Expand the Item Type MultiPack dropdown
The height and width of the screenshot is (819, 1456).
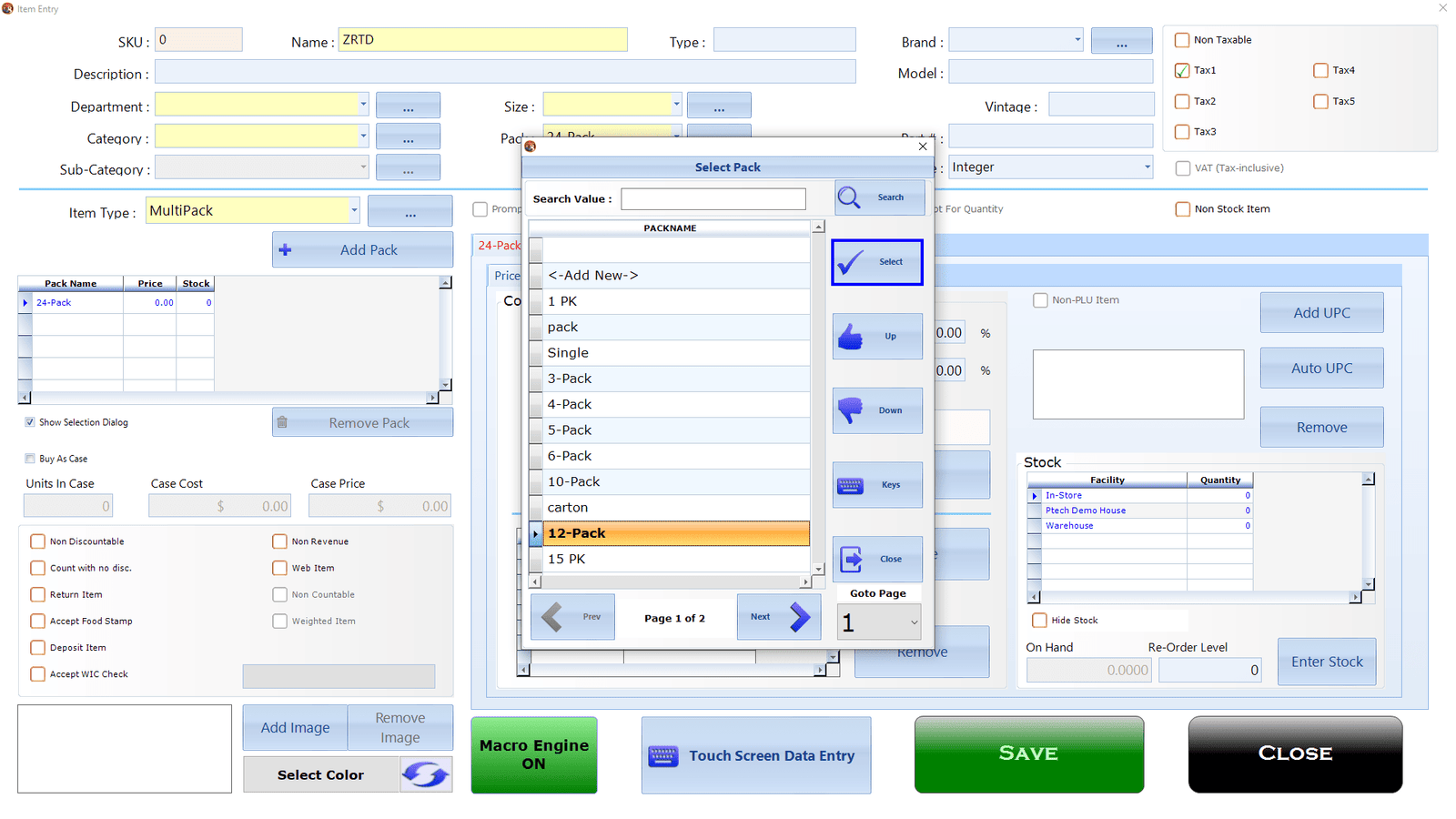pyautogui.click(x=354, y=210)
